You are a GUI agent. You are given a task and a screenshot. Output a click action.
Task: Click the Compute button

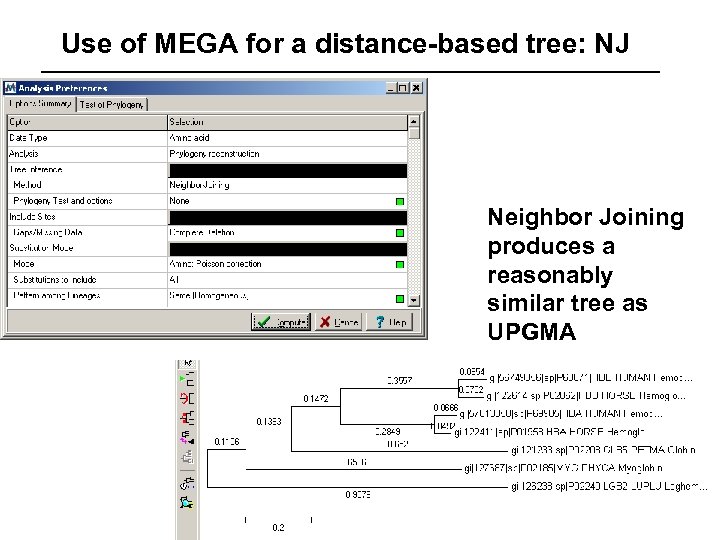tap(281, 322)
